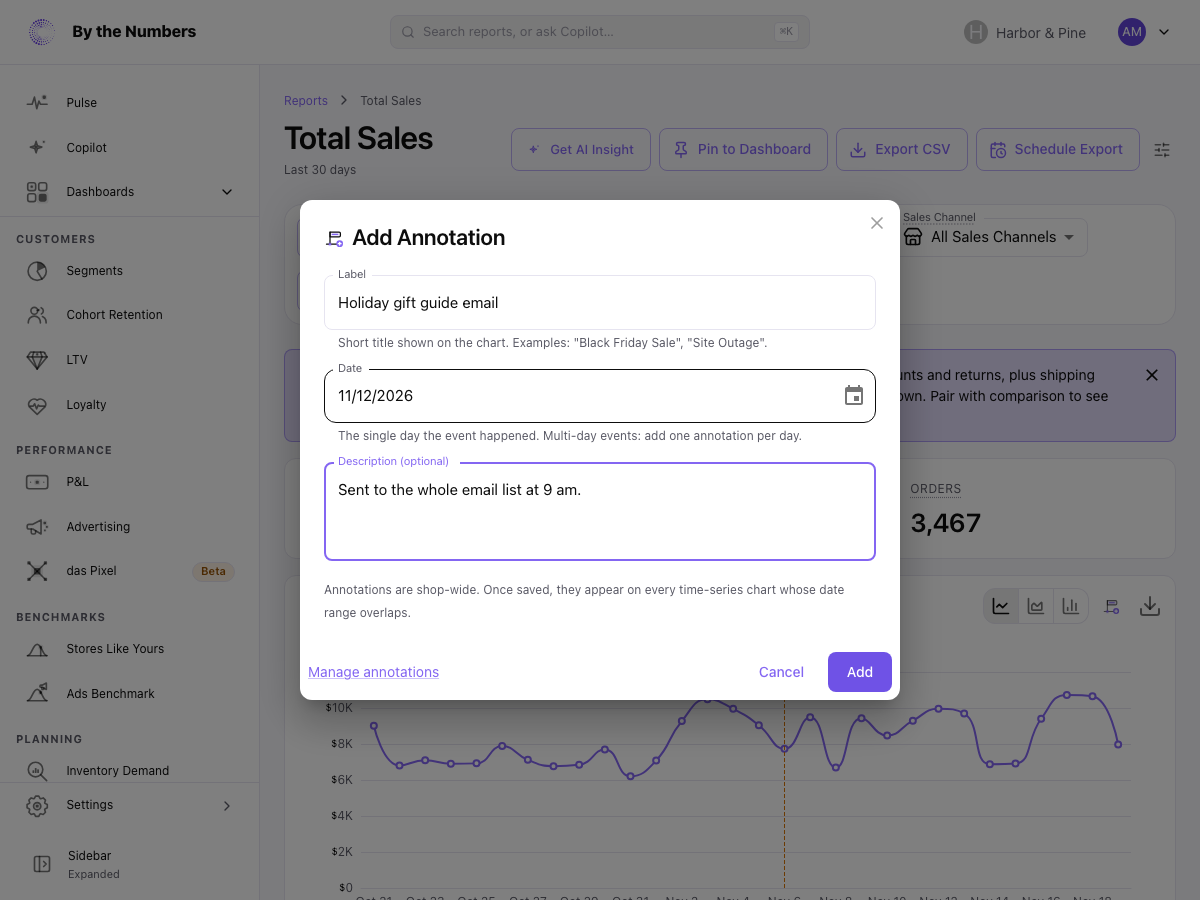Click the By the Numbers logo
The height and width of the screenshot is (900, 1200).
coord(111,32)
